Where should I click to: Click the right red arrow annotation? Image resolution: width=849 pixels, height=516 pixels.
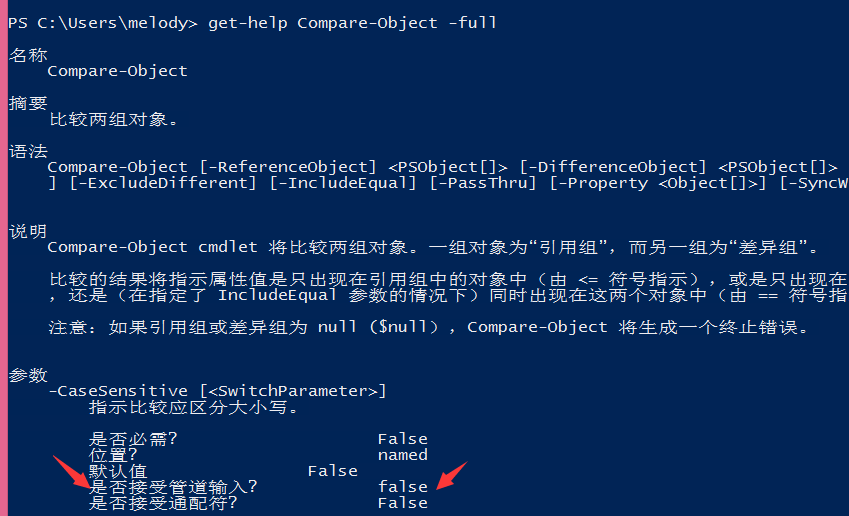click(452, 475)
